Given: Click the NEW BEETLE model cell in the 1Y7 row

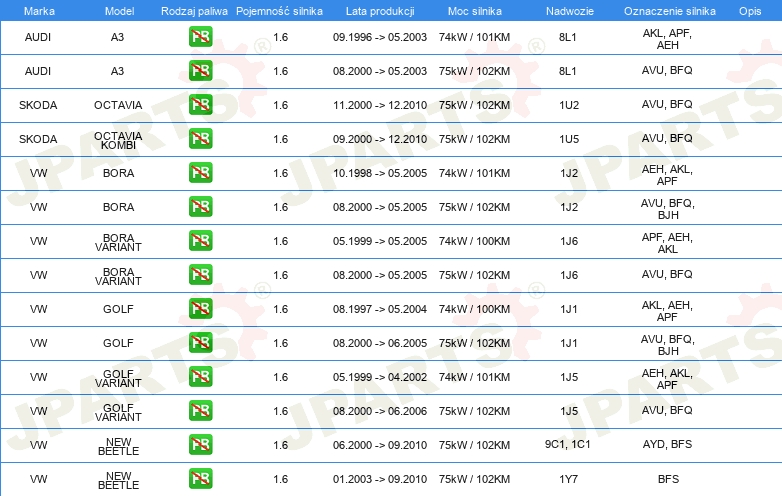Looking at the screenshot, I should tap(118, 481).
